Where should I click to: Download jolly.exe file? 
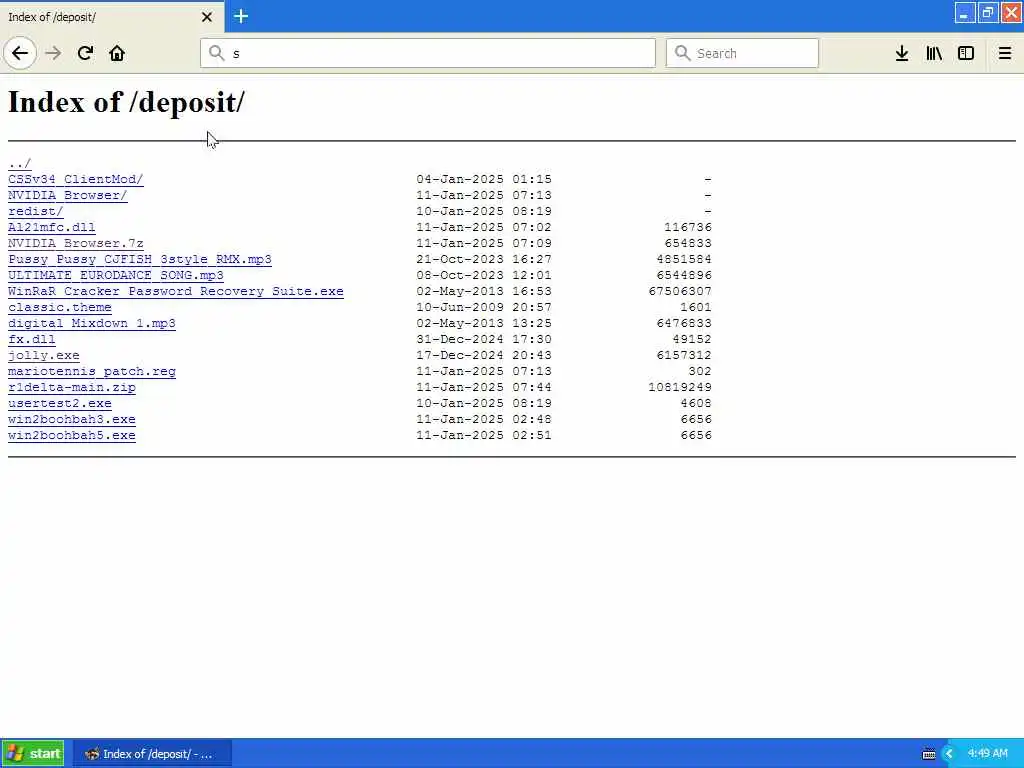click(44, 355)
